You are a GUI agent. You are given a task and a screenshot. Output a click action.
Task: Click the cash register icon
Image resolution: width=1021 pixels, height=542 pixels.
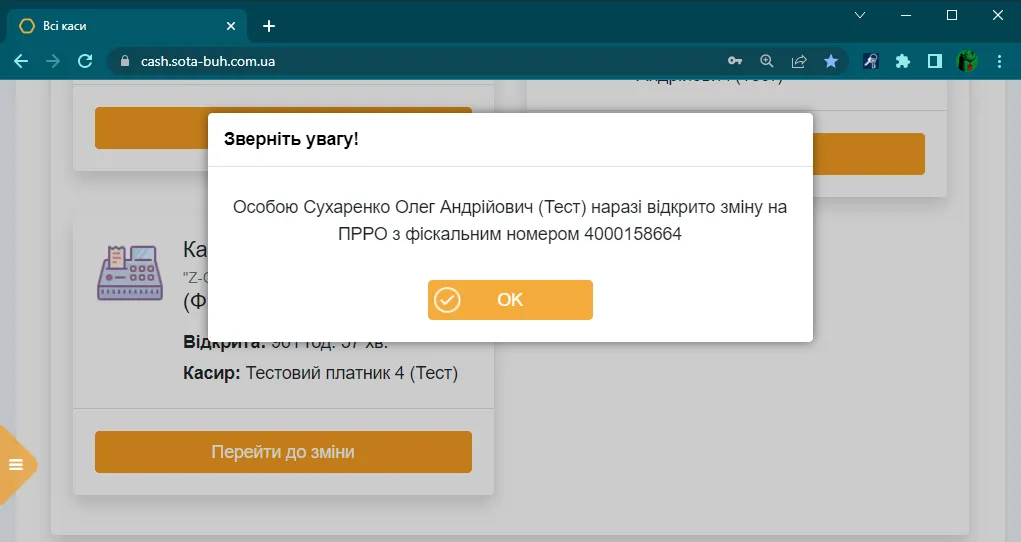tap(130, 273)
